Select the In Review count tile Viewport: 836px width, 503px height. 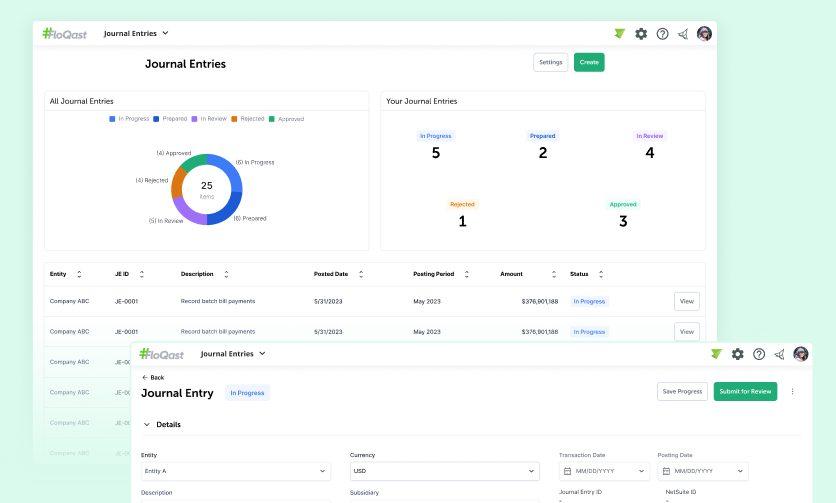tap(649, 146)
